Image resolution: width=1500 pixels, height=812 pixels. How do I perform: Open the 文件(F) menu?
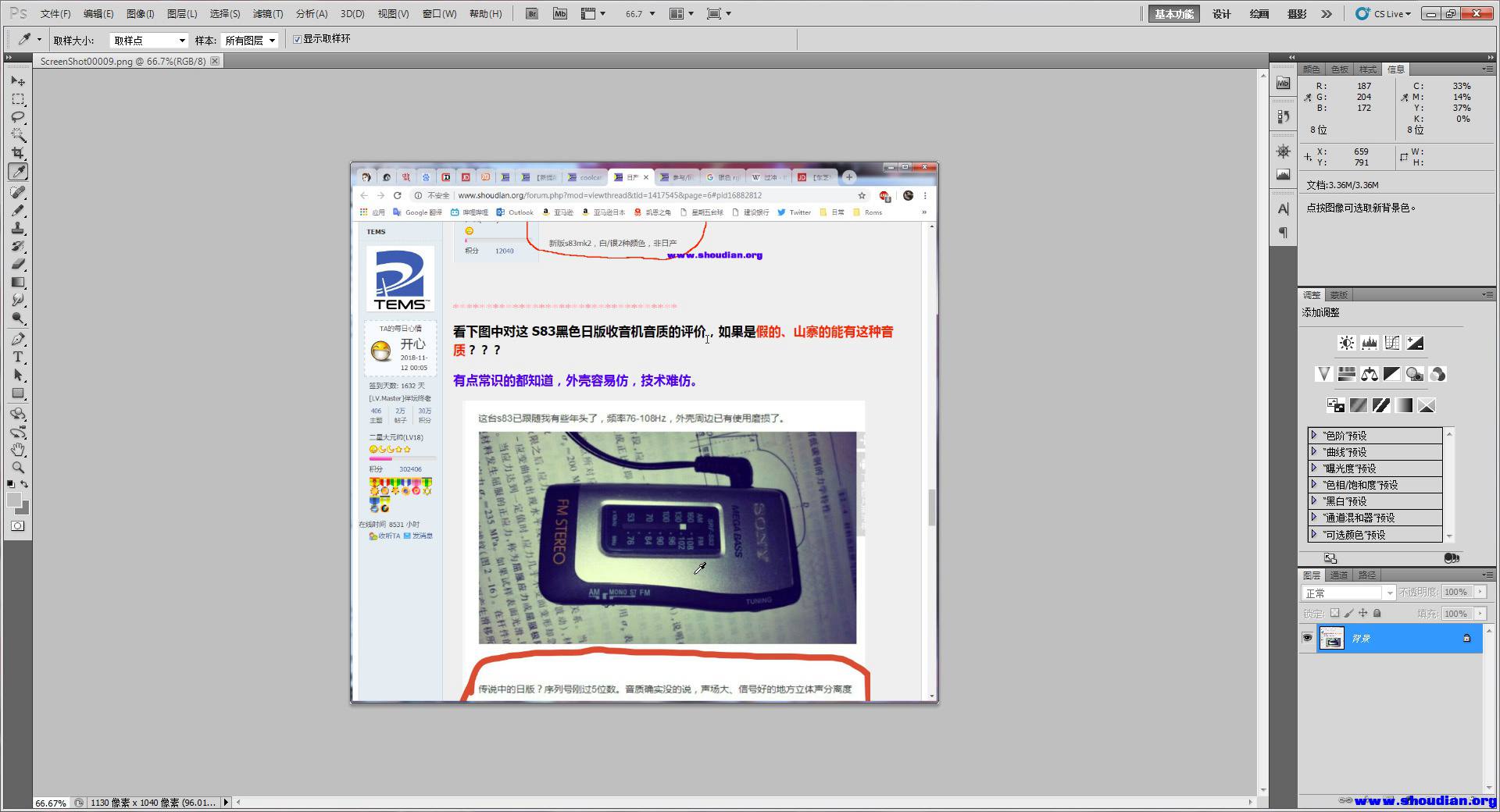coord(55,13)
